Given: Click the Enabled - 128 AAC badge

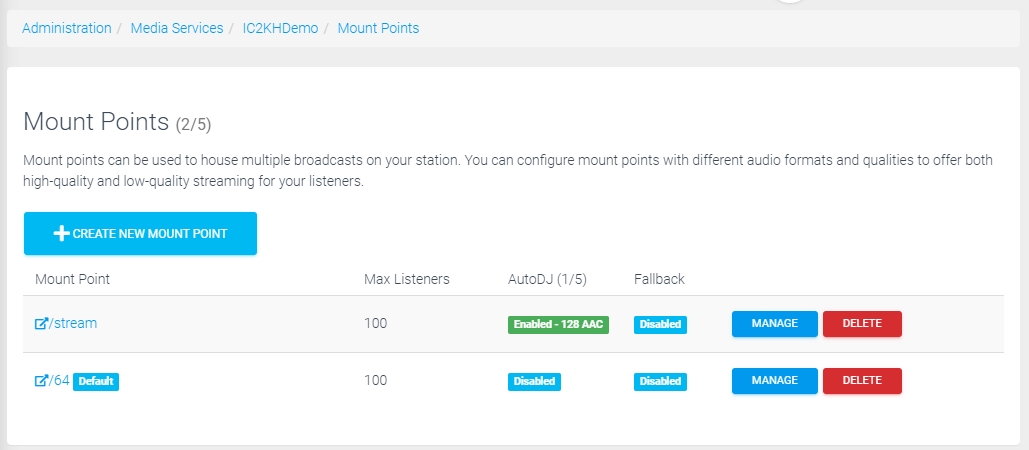Looking at the screenshot, I should 558,325.
